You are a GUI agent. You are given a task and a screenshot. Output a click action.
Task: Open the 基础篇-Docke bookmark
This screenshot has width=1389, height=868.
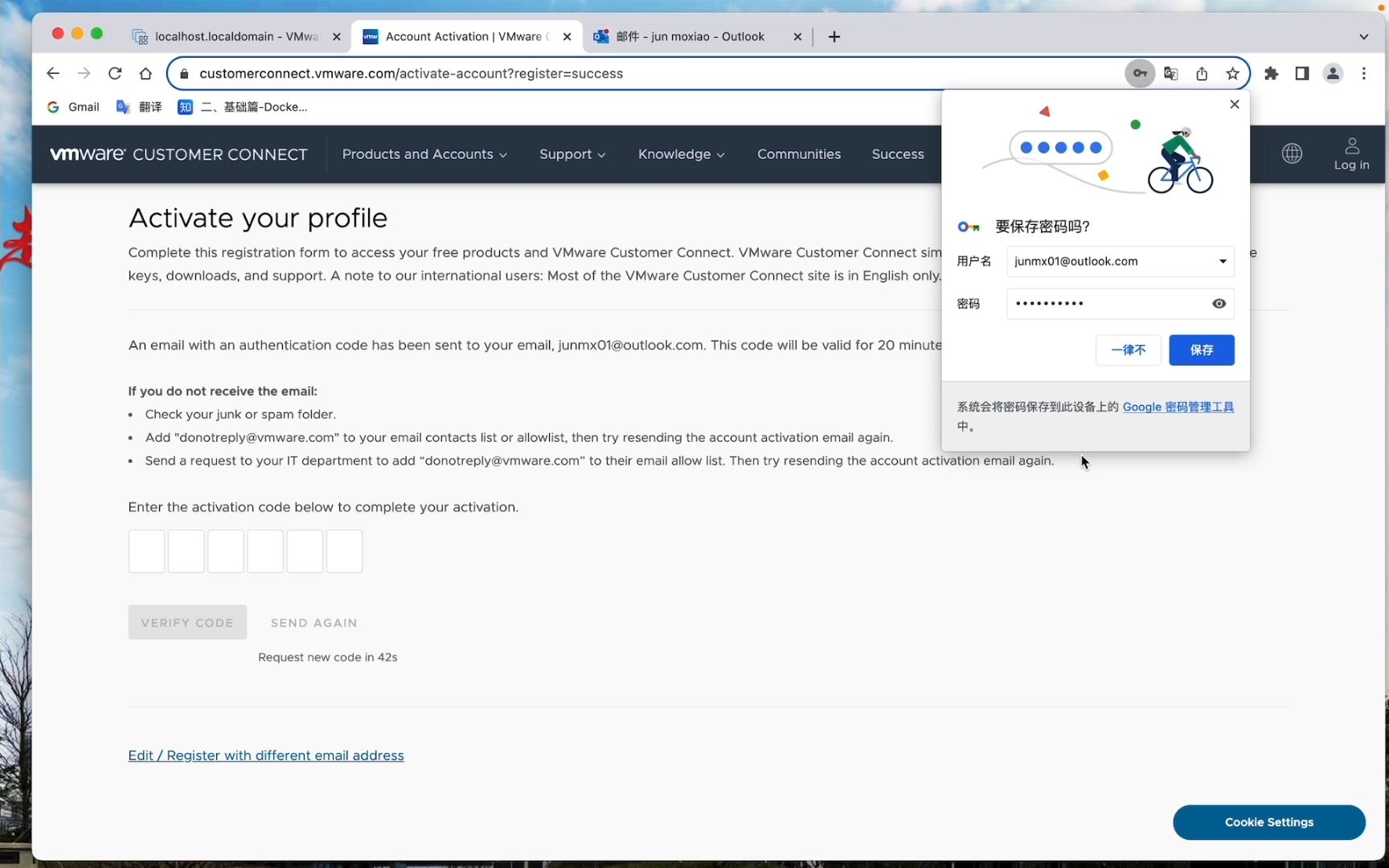(243, 107)
